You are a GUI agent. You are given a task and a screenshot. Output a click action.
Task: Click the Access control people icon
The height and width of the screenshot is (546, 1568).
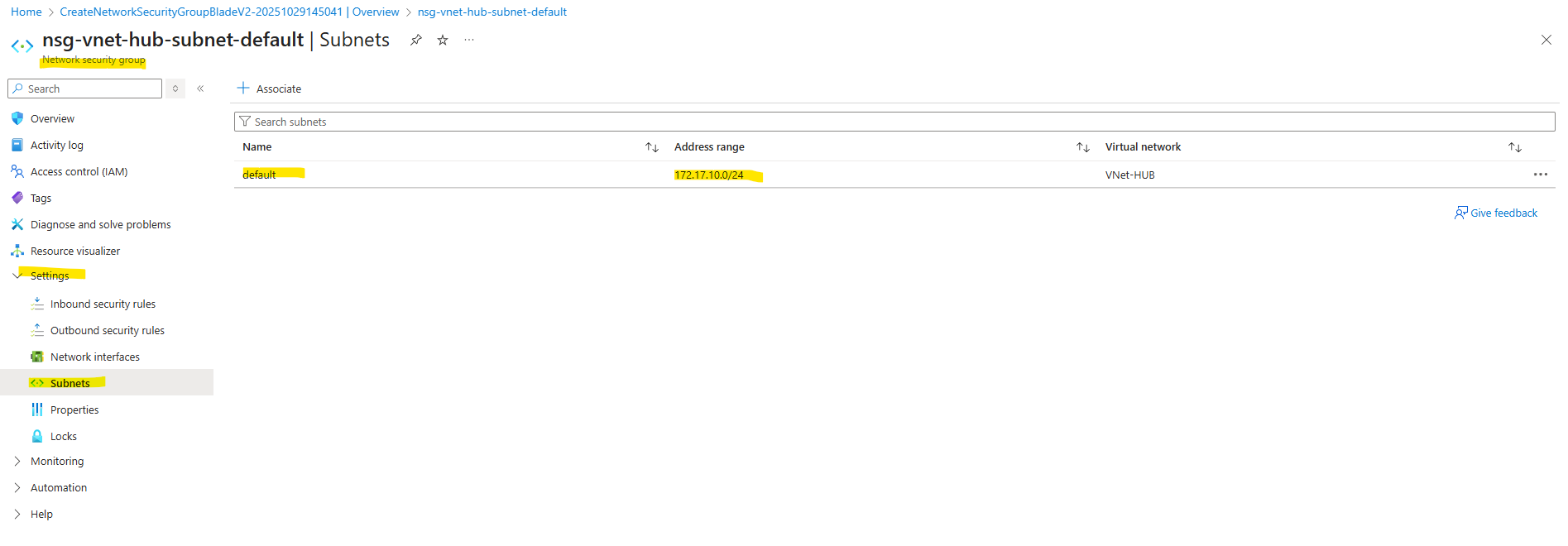(x=17, y=172)
